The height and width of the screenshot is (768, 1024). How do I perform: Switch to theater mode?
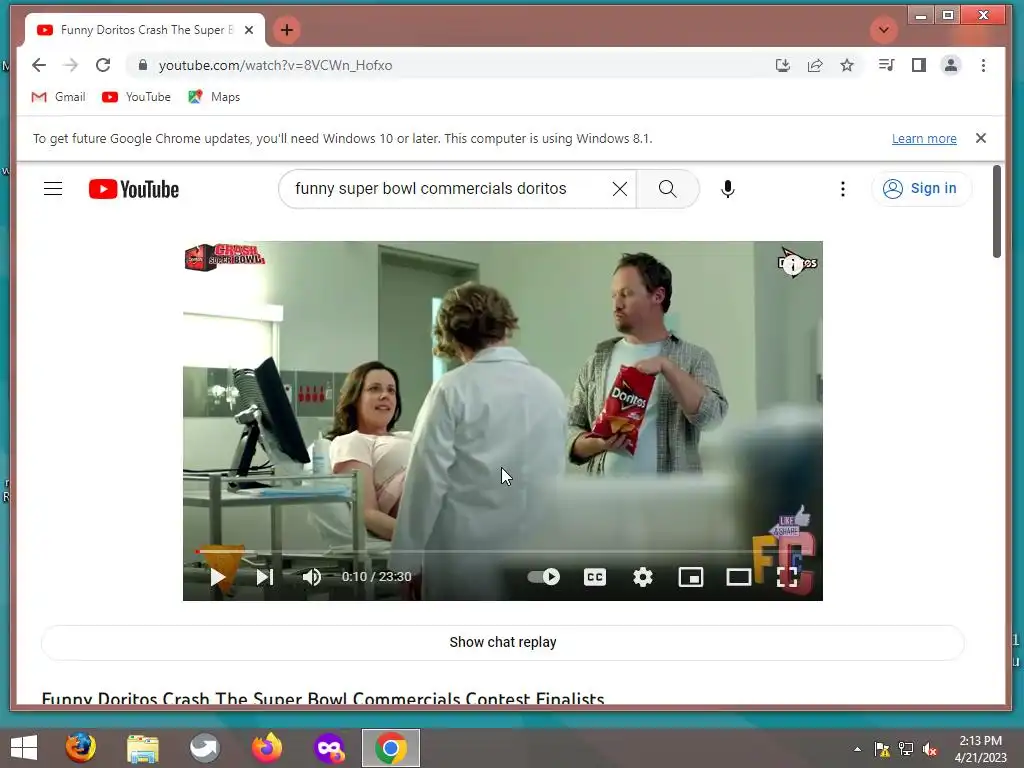[x=739, y=577]
